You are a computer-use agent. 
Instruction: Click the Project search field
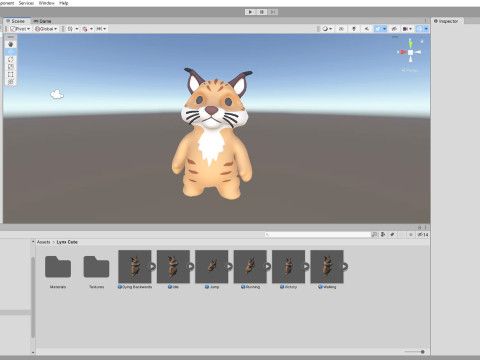pos(318,235)
